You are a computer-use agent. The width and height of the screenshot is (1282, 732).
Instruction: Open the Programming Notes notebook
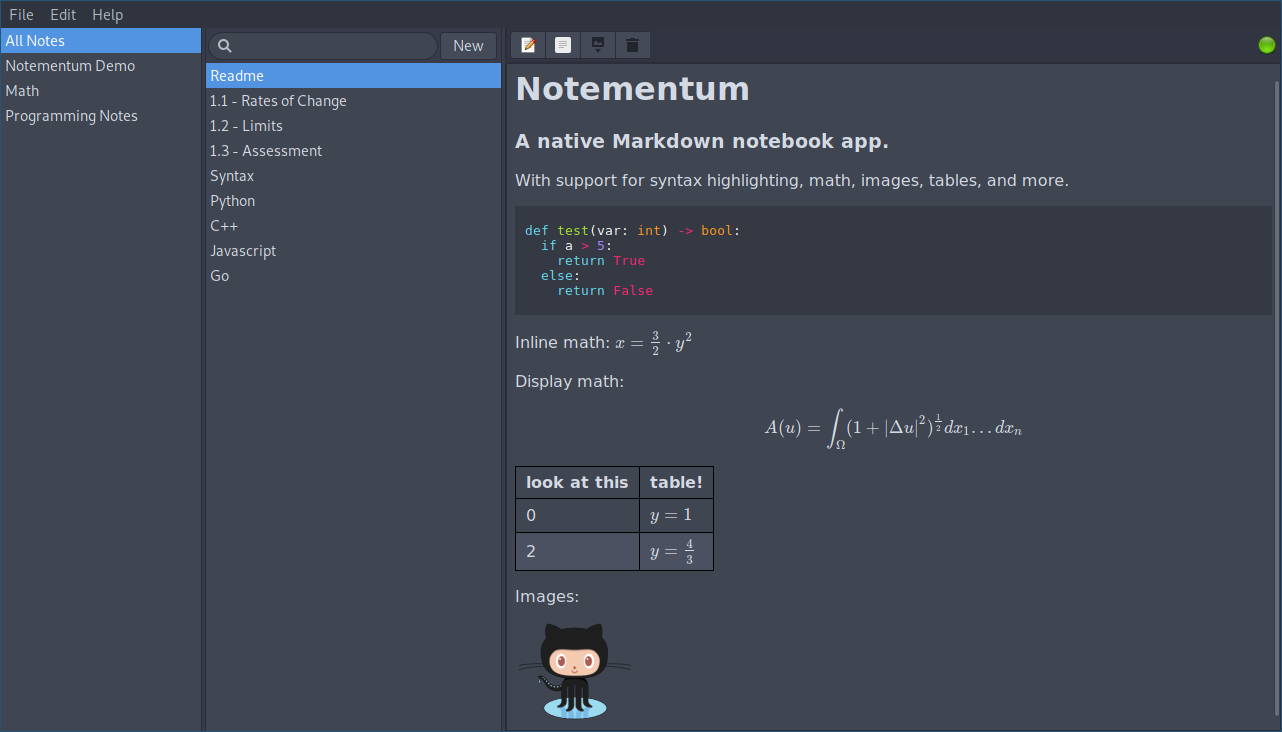coord(72,116)
